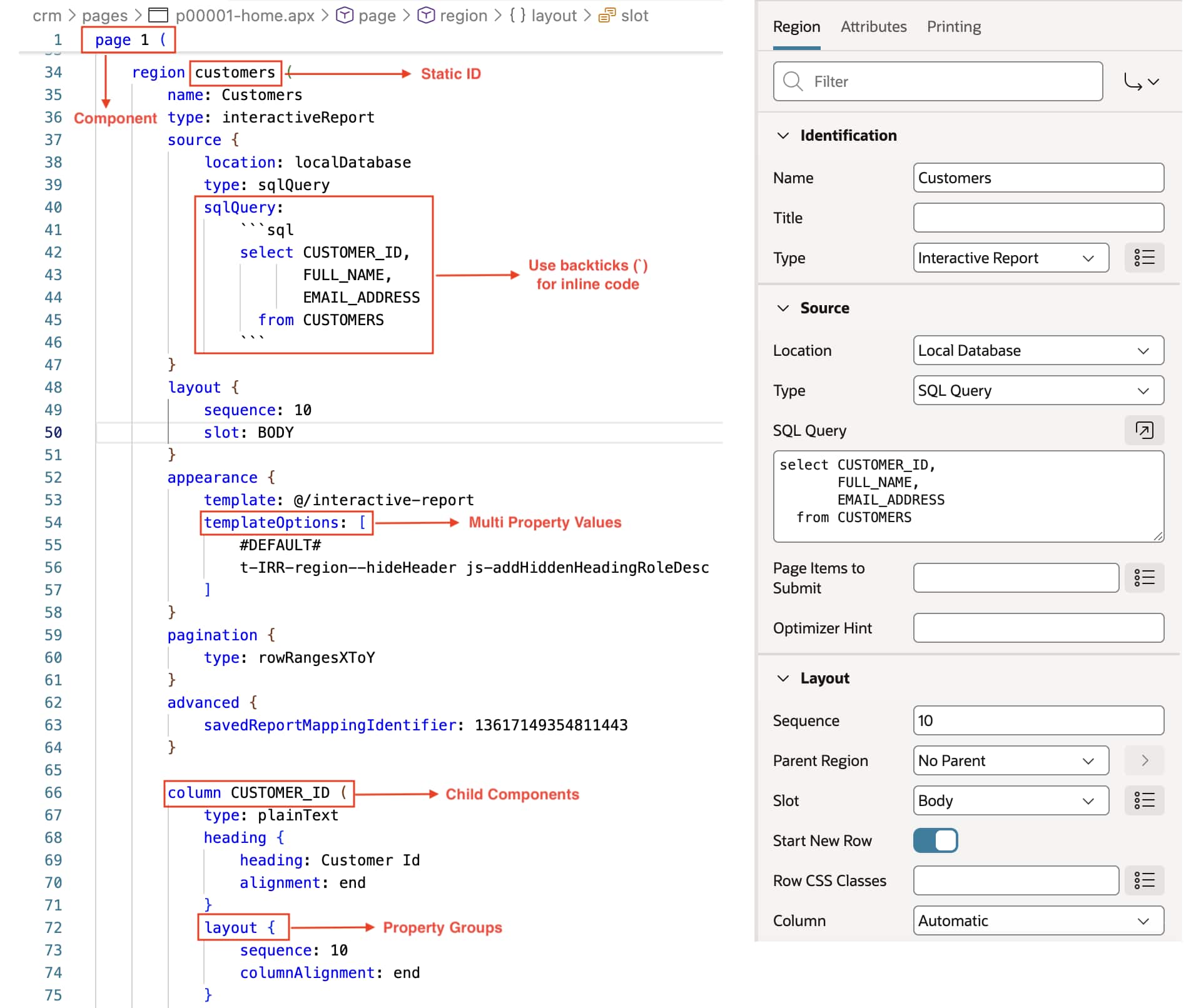Click the region cube icon in the breadcrumb
Image resolution: width=1201 pixels, height=1008 pixels.
426,15
